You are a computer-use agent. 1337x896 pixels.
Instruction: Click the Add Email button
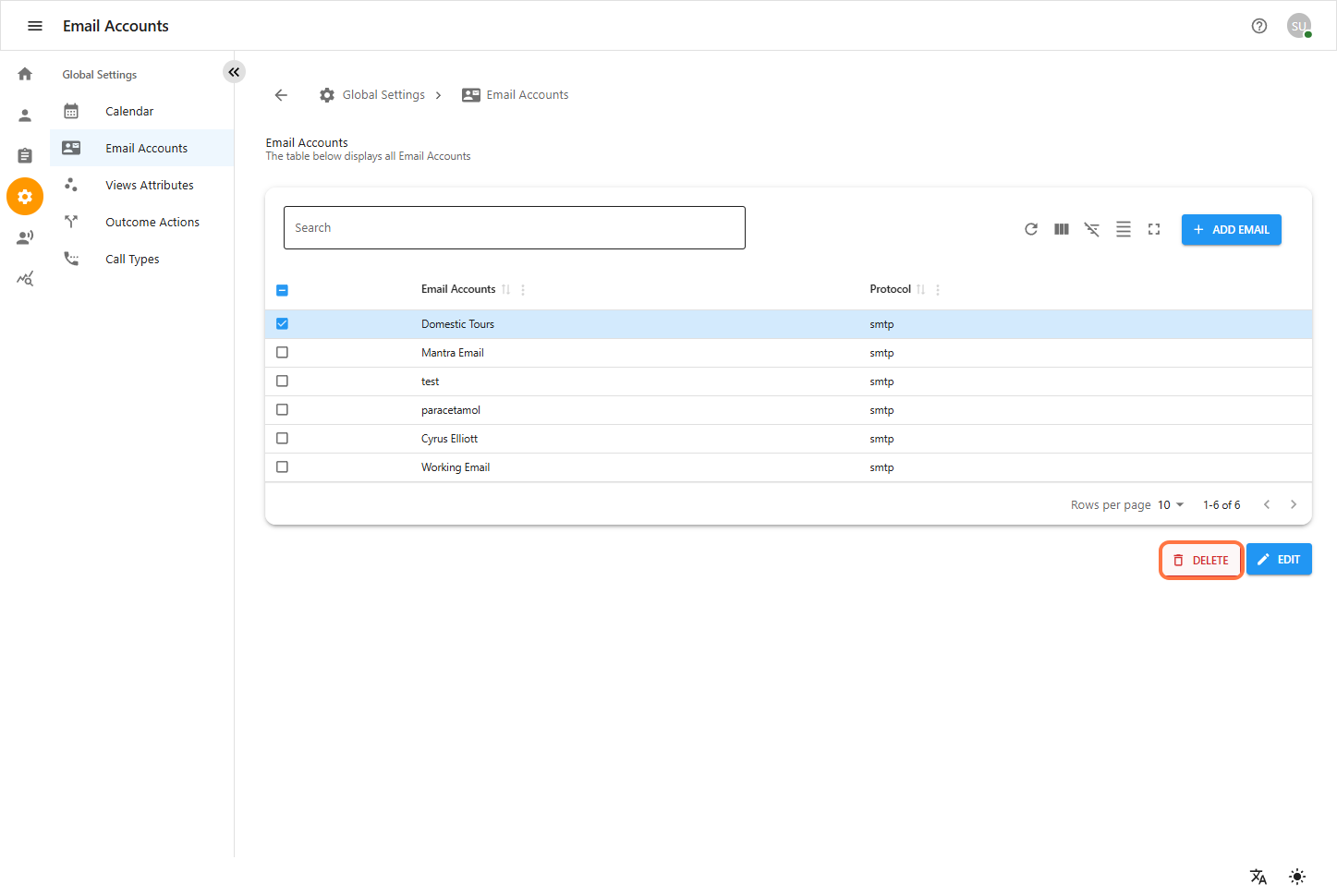tap(1231, 230)
